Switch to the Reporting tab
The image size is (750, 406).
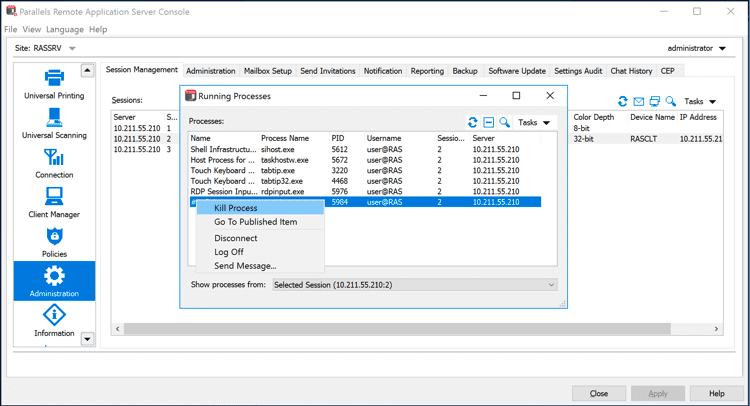pos(427,71)
